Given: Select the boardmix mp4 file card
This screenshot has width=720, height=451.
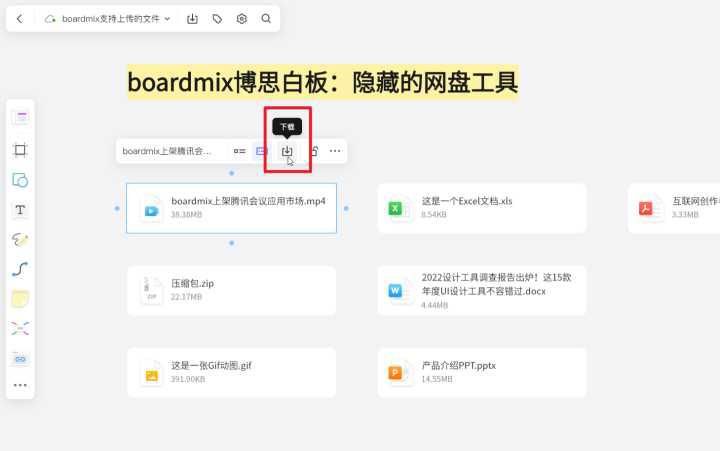Looking at the screenshot, I should point(231,208).
